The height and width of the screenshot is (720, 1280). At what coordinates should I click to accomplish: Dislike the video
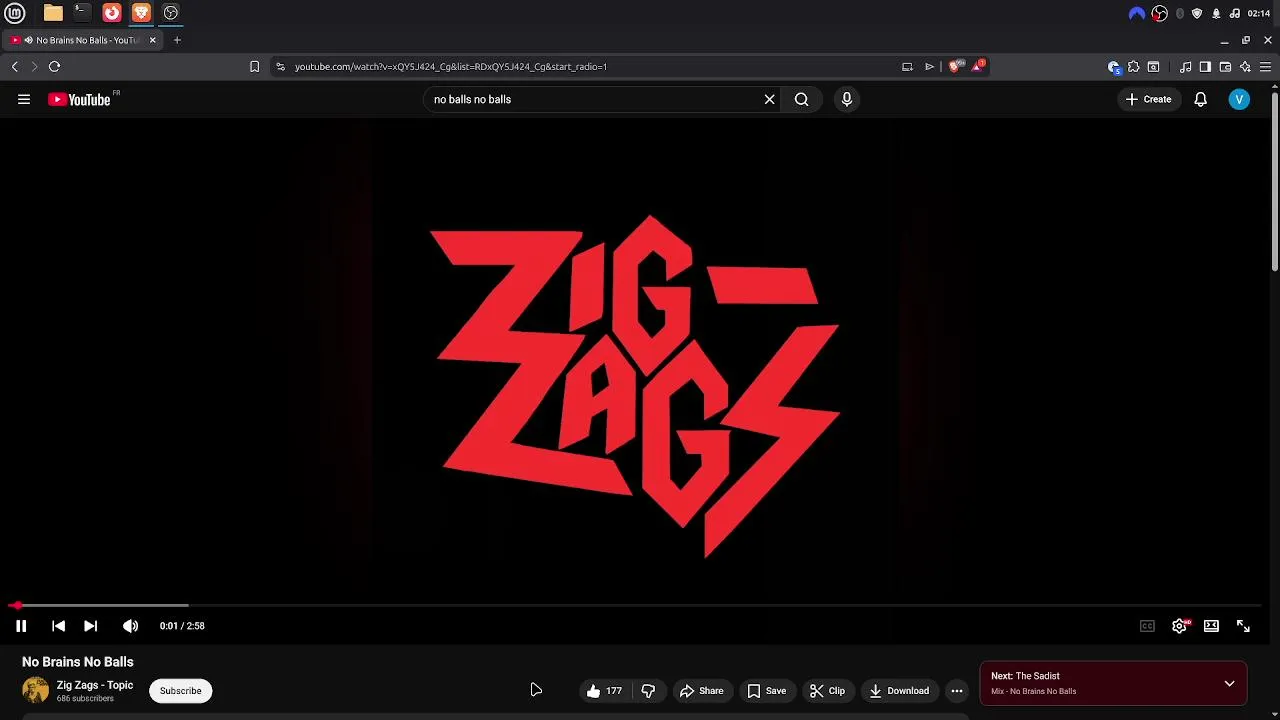click(648, 691)
